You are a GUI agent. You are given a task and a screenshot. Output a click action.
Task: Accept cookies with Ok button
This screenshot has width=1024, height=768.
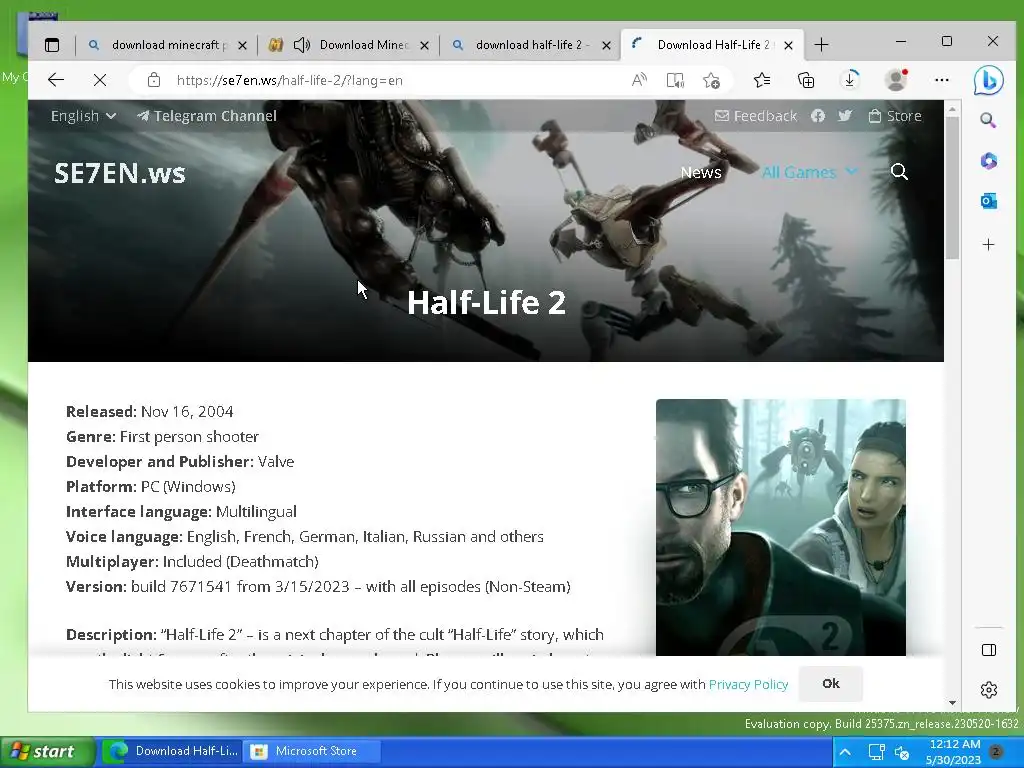831,684
